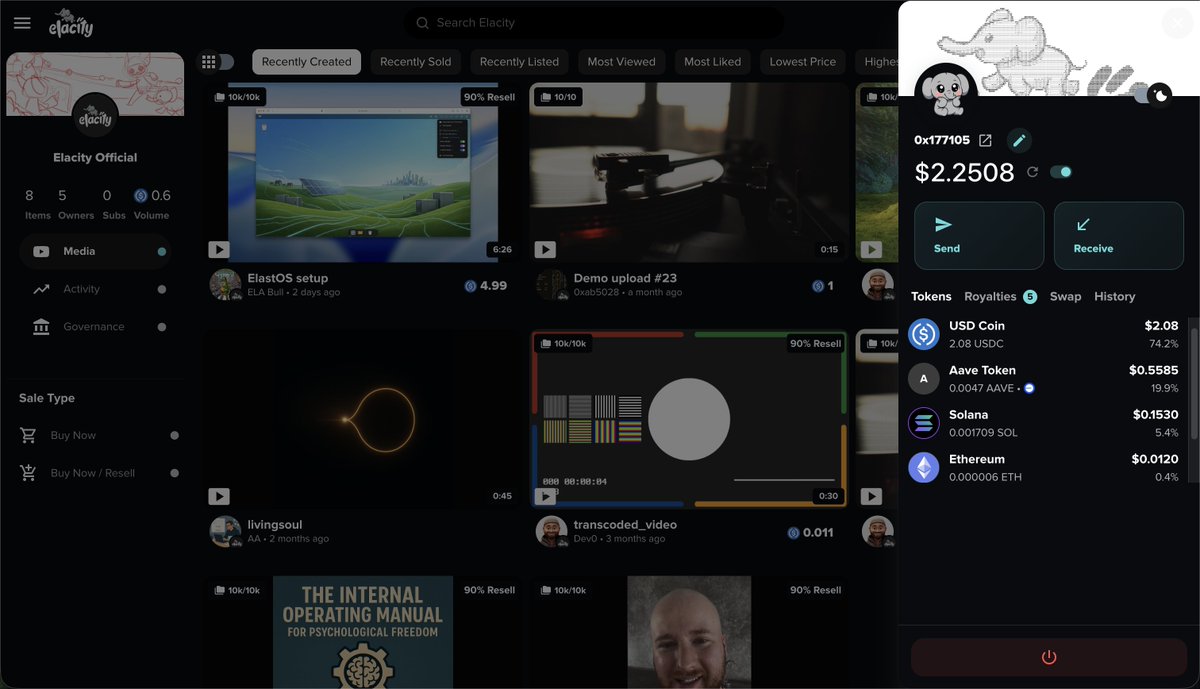Open the bald man selfie thumbnail

point(689,632)
